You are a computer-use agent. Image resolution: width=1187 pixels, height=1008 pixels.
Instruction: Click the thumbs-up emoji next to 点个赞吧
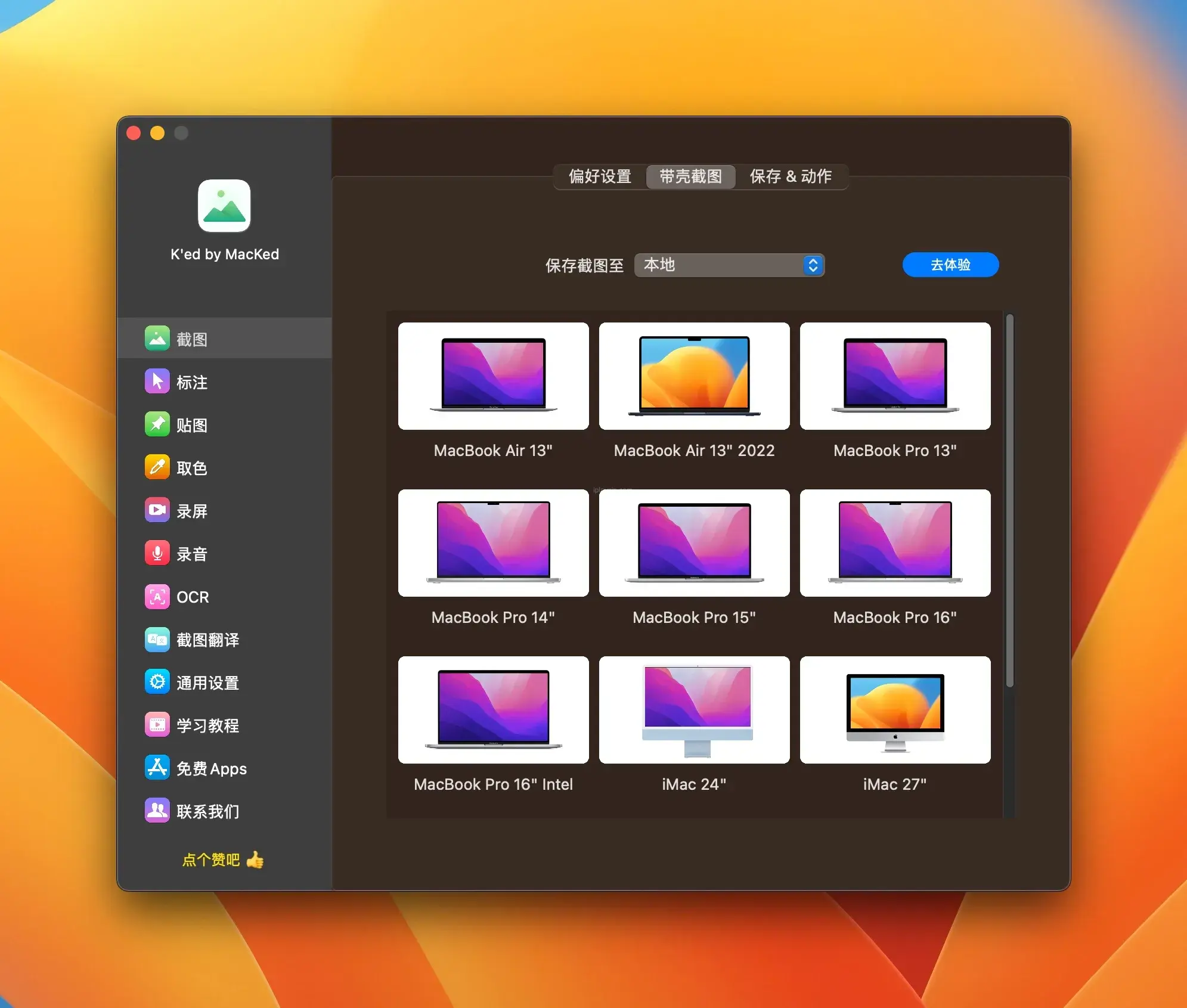255,860
